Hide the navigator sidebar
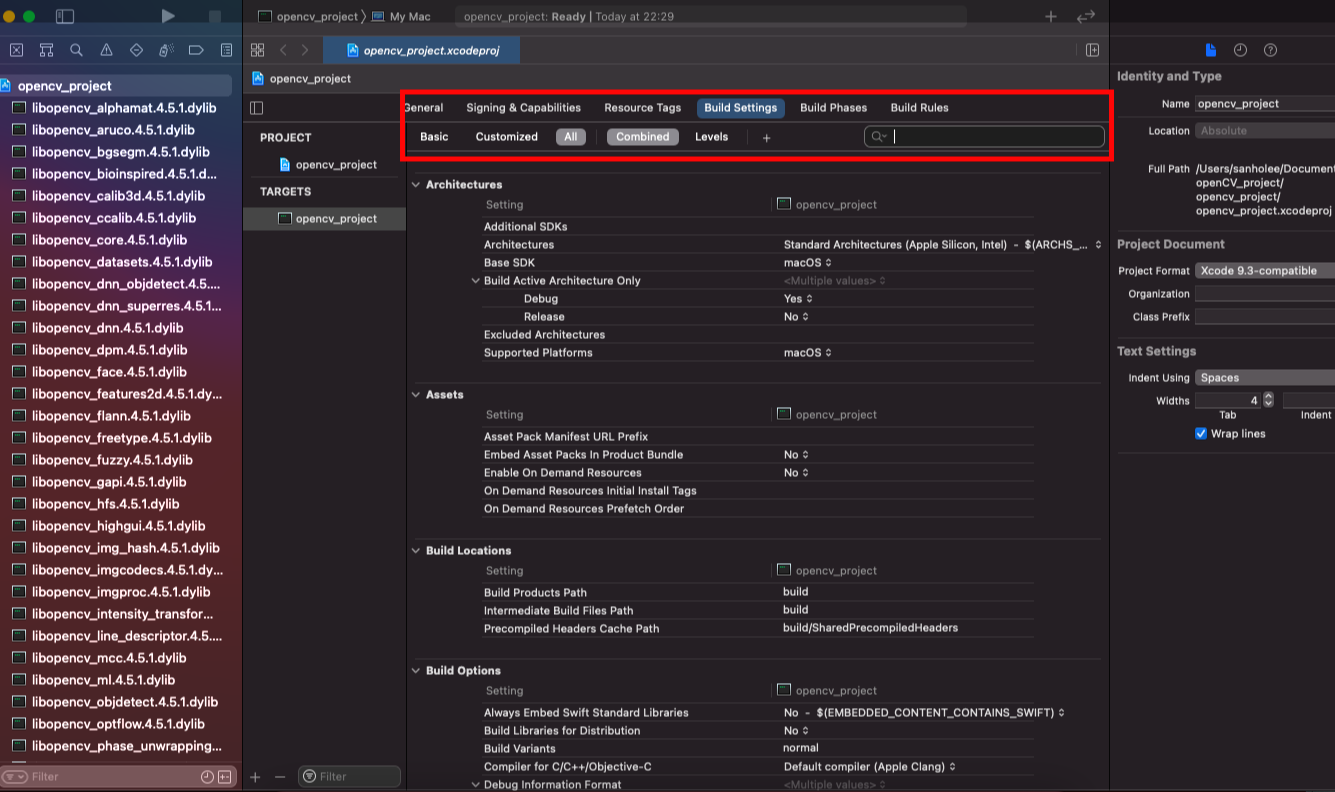This screenshot has width=1335, height=792. (65, 17)
